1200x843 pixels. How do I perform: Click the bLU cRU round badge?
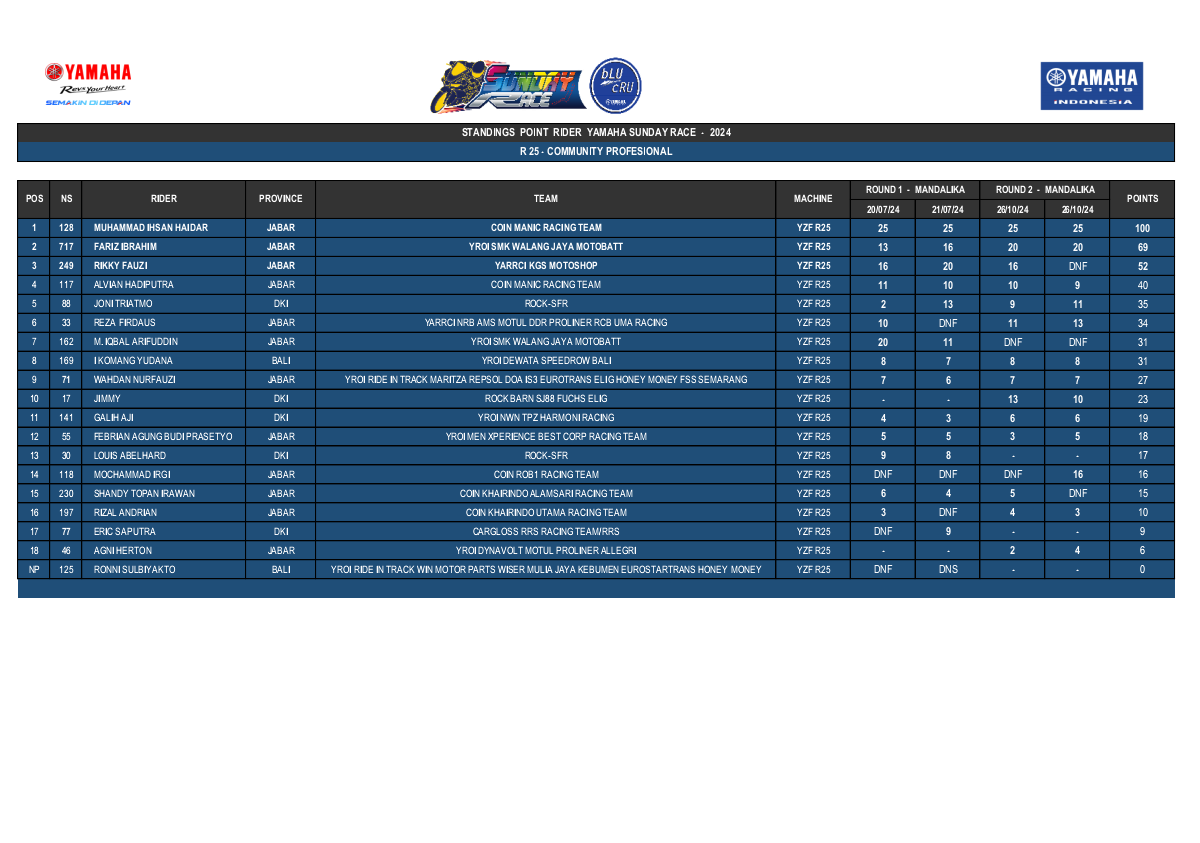click(x=616, y=86)
